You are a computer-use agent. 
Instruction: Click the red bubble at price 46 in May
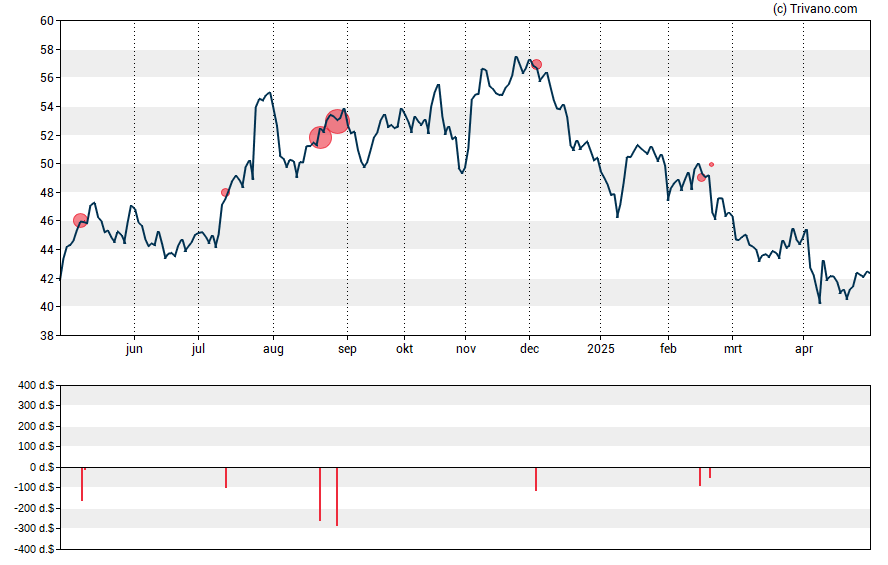click(80, 220)
